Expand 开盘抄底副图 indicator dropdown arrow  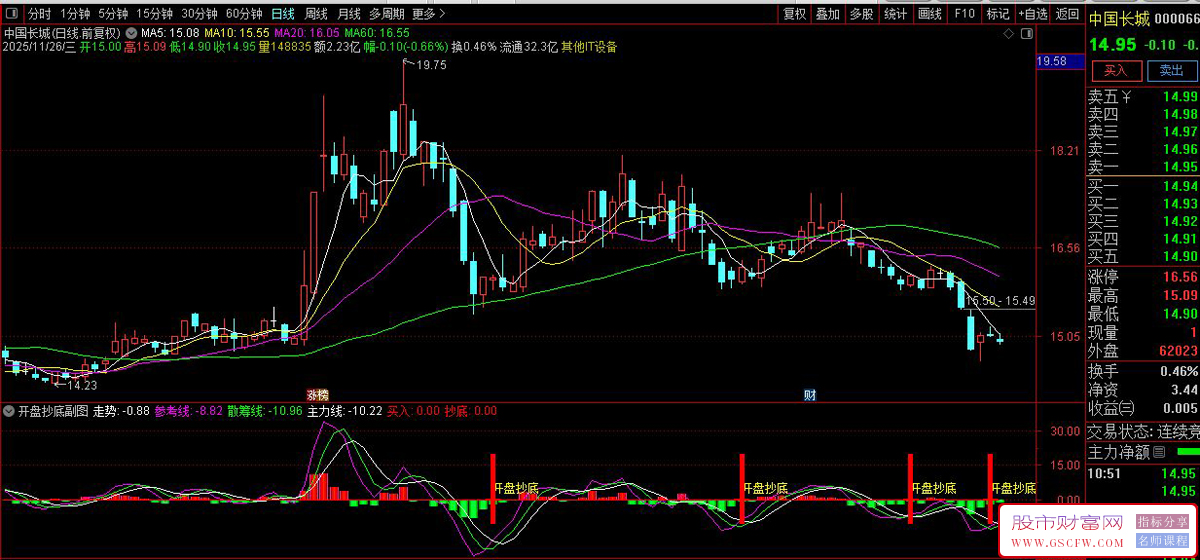pos(9,411)
